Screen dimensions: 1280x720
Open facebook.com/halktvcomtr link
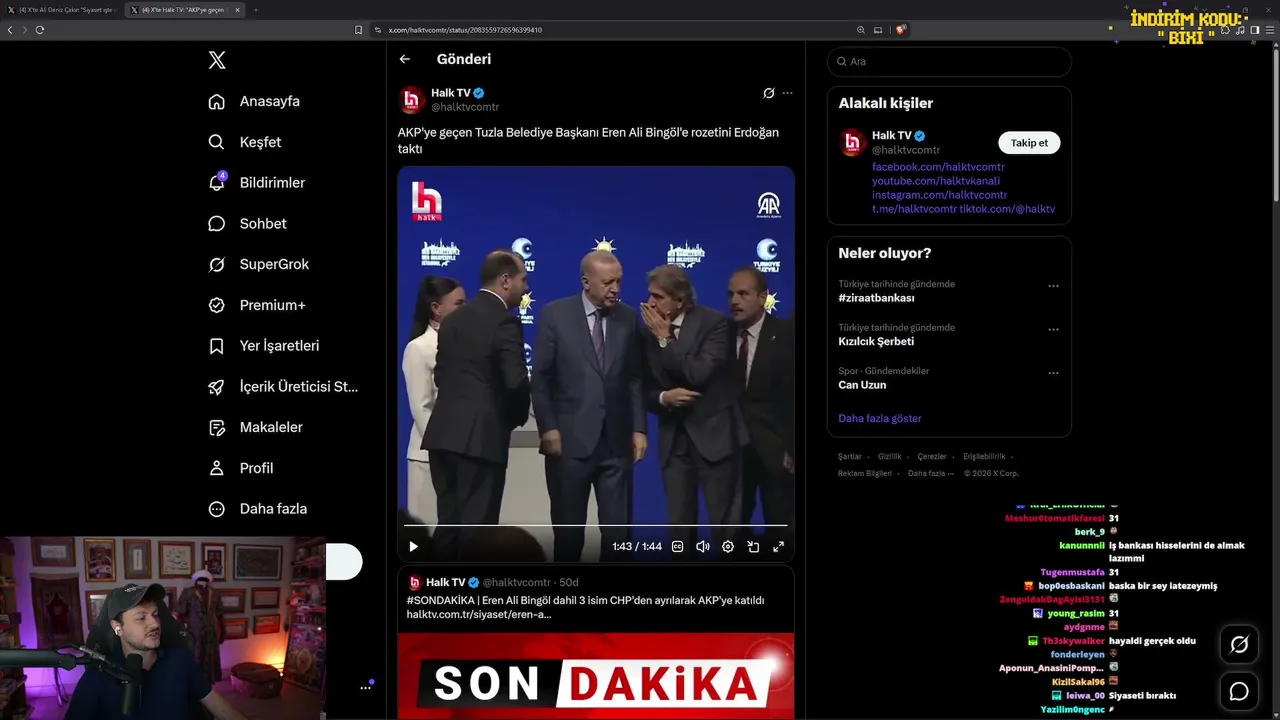(938, 167)
